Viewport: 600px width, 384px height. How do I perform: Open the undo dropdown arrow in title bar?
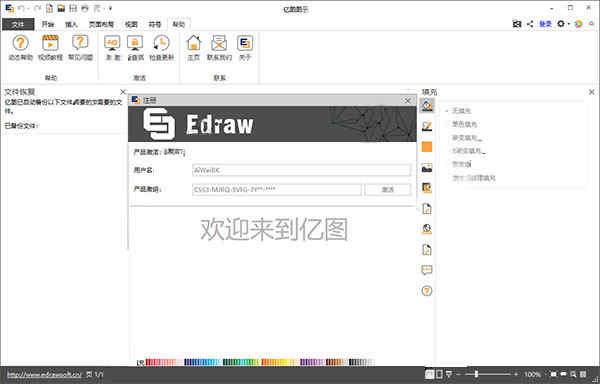(28, 8)
